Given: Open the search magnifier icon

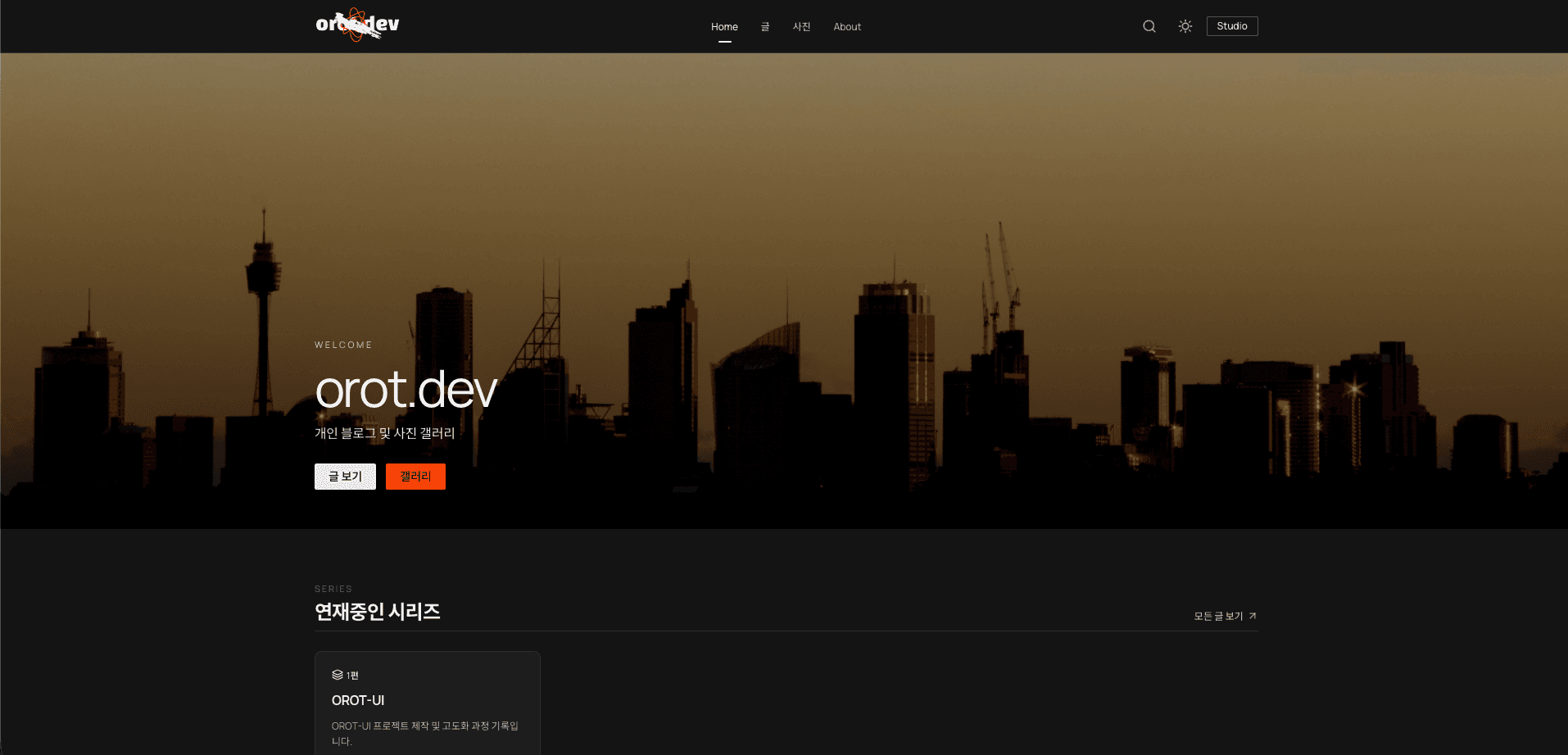Looking at the screenshot, I should coord(1149,26).
